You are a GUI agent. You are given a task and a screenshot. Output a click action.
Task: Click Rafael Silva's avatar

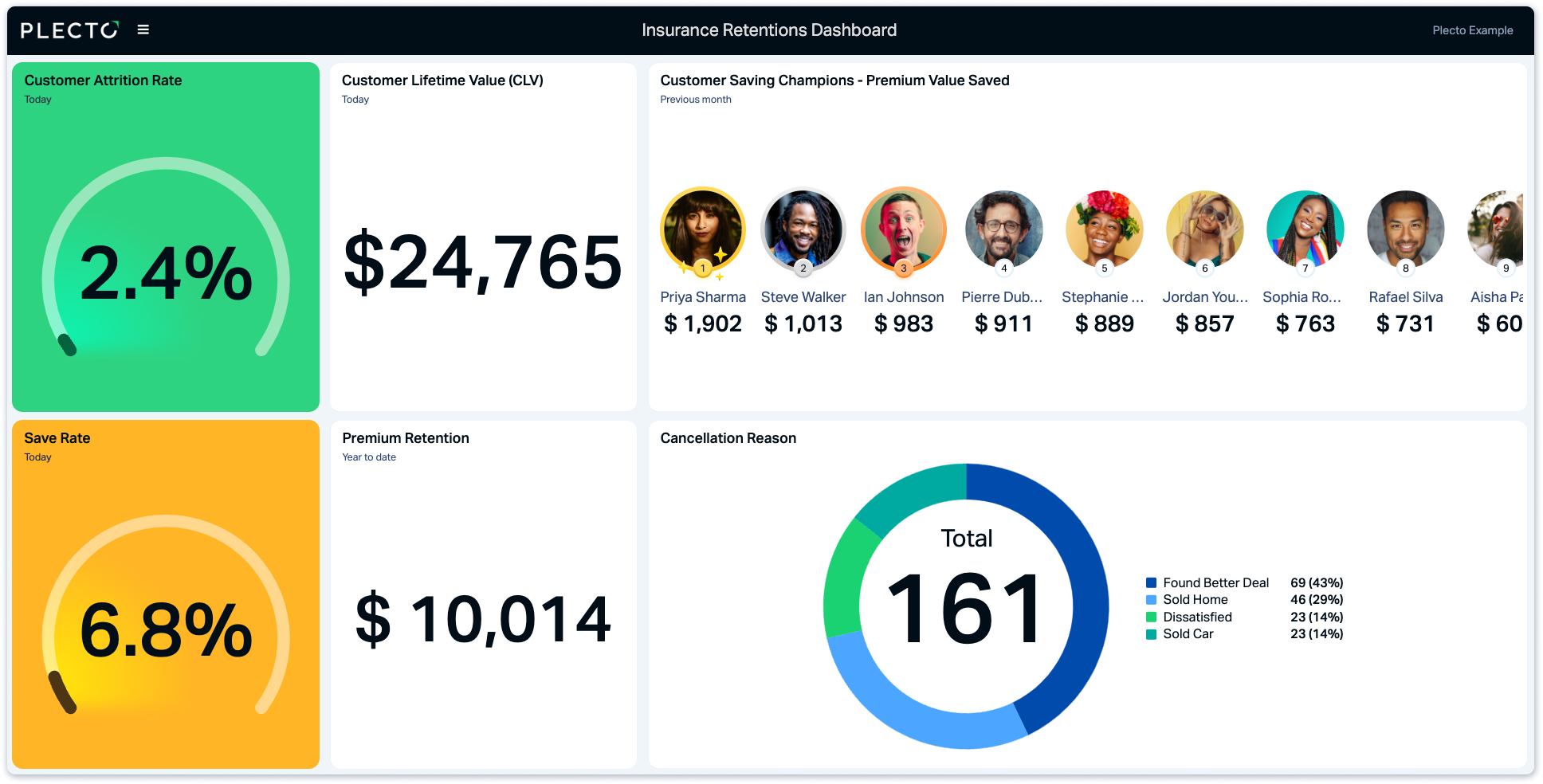[x=1406, y=229]
